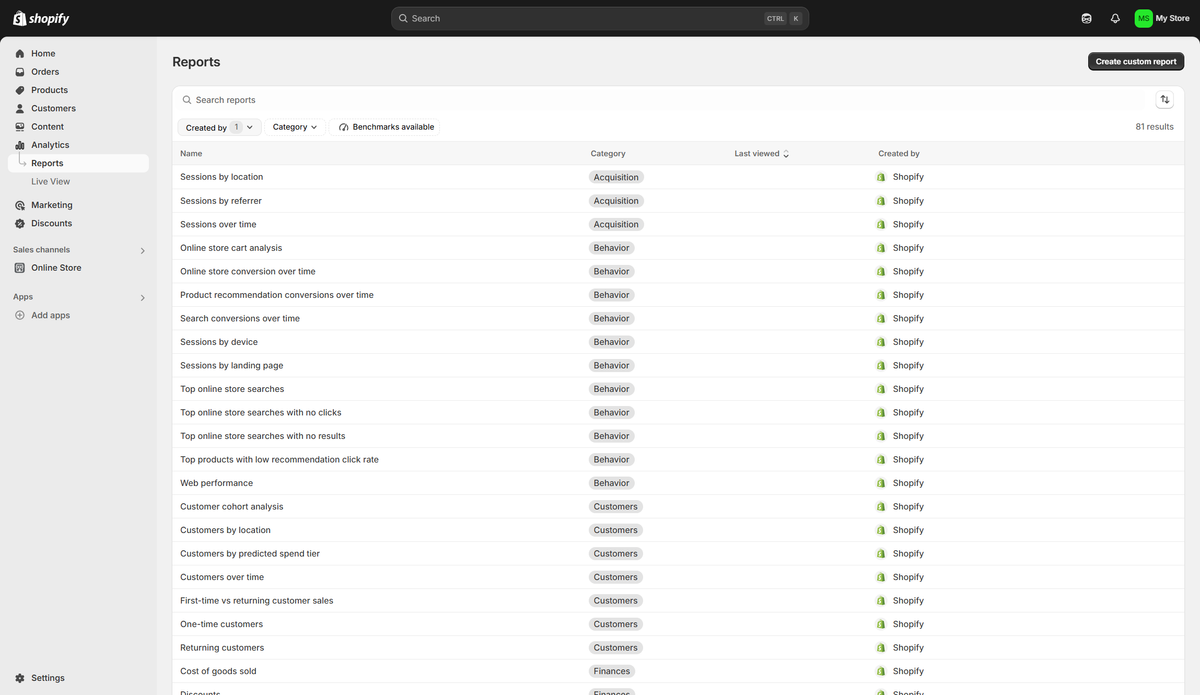Click the Shopify icon in the Sessions by device row
The image size is (1200, 695).
(881, 342)
